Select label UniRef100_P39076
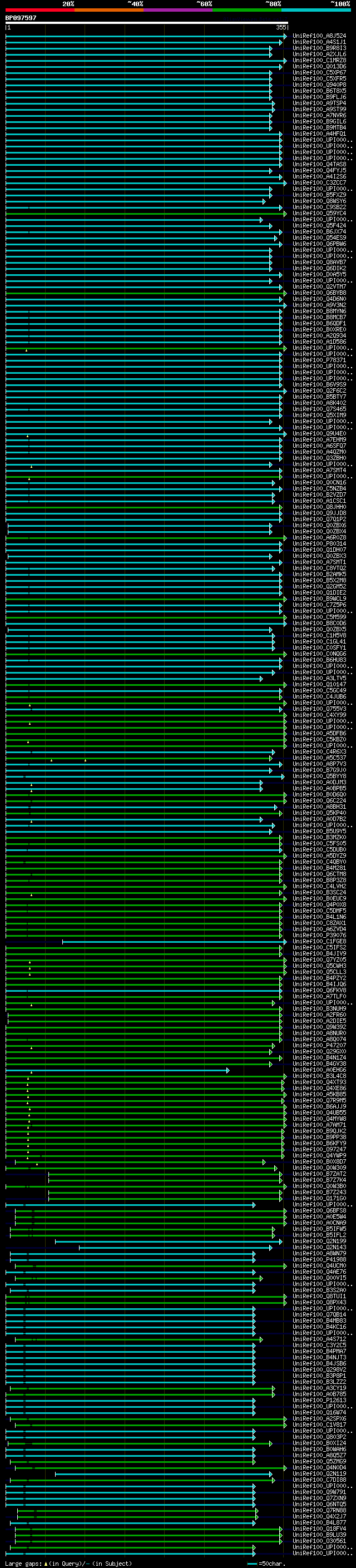The width and height of the screenshot is (356, 1568). point(319,936)
